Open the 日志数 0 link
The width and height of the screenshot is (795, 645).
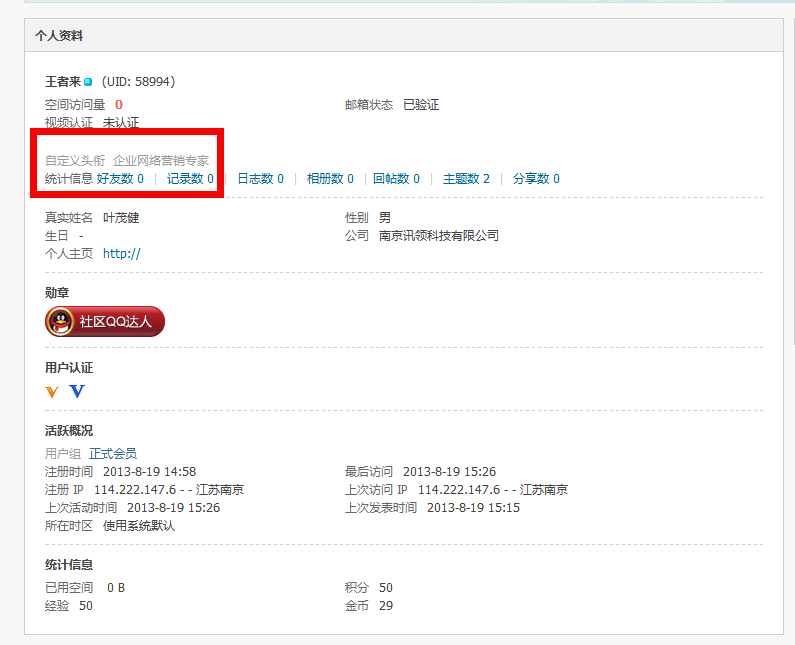(x=260, y=178)
